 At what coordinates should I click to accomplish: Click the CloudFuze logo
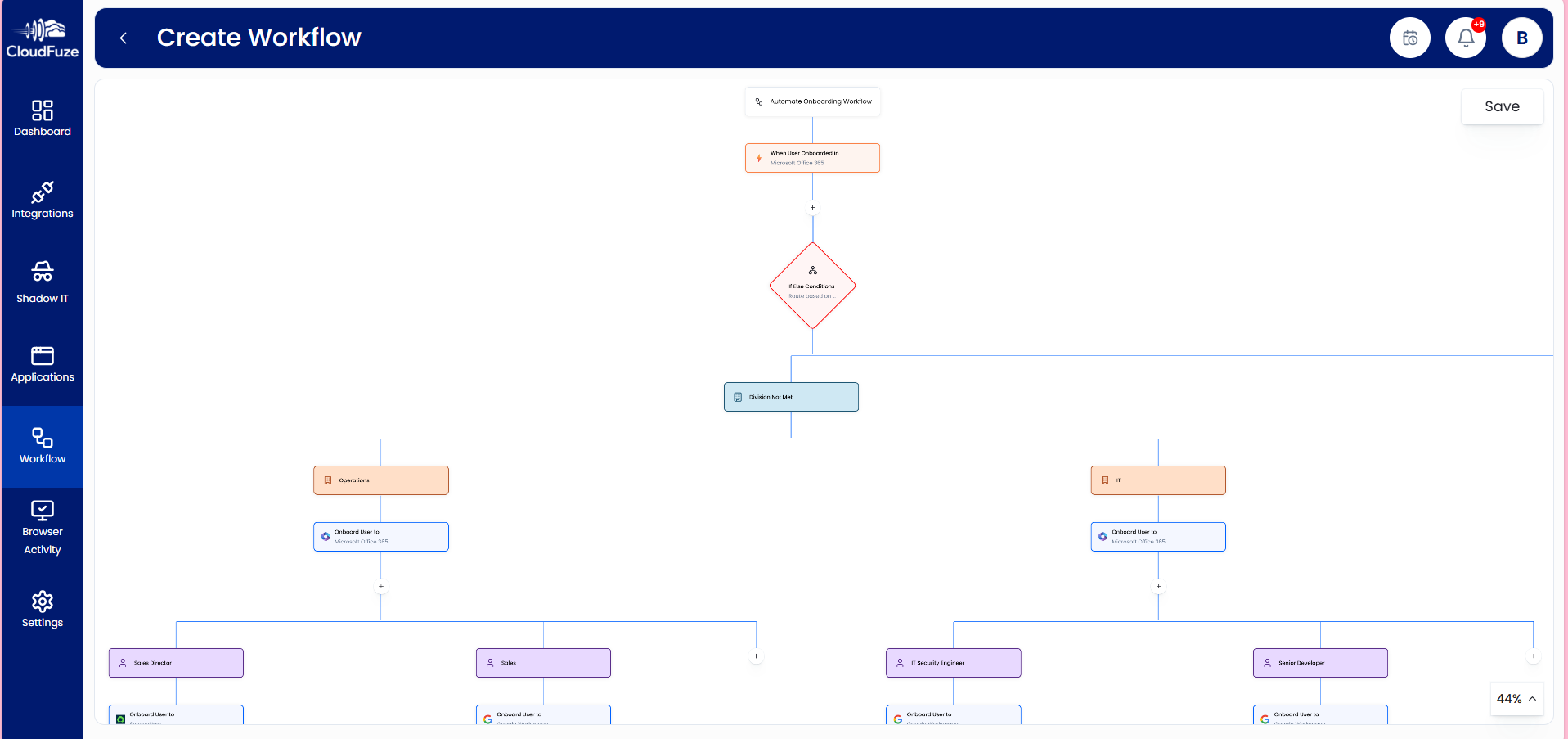coord(41,36)
